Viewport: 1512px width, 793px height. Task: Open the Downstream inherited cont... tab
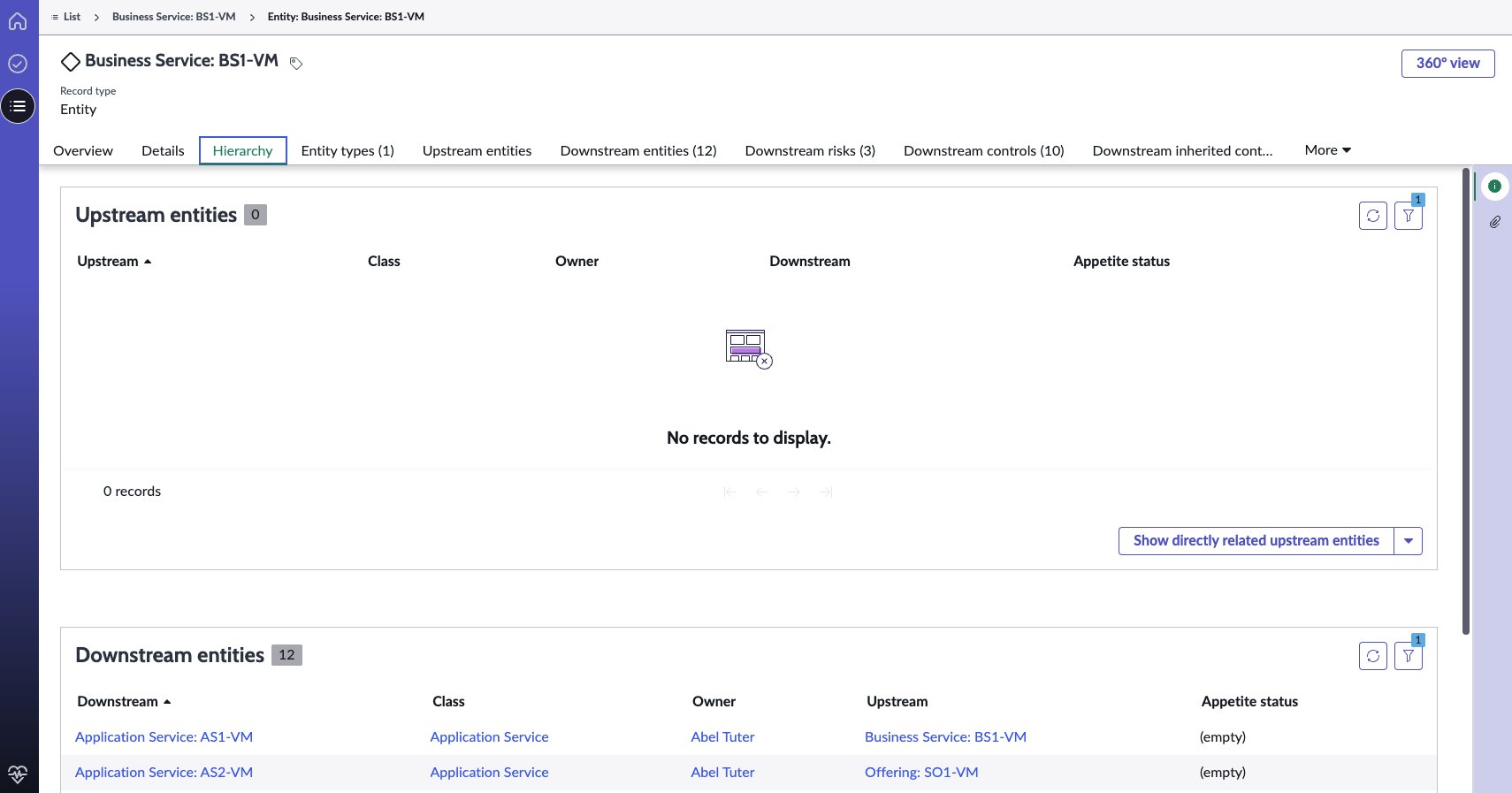(x=1182, y=151)
